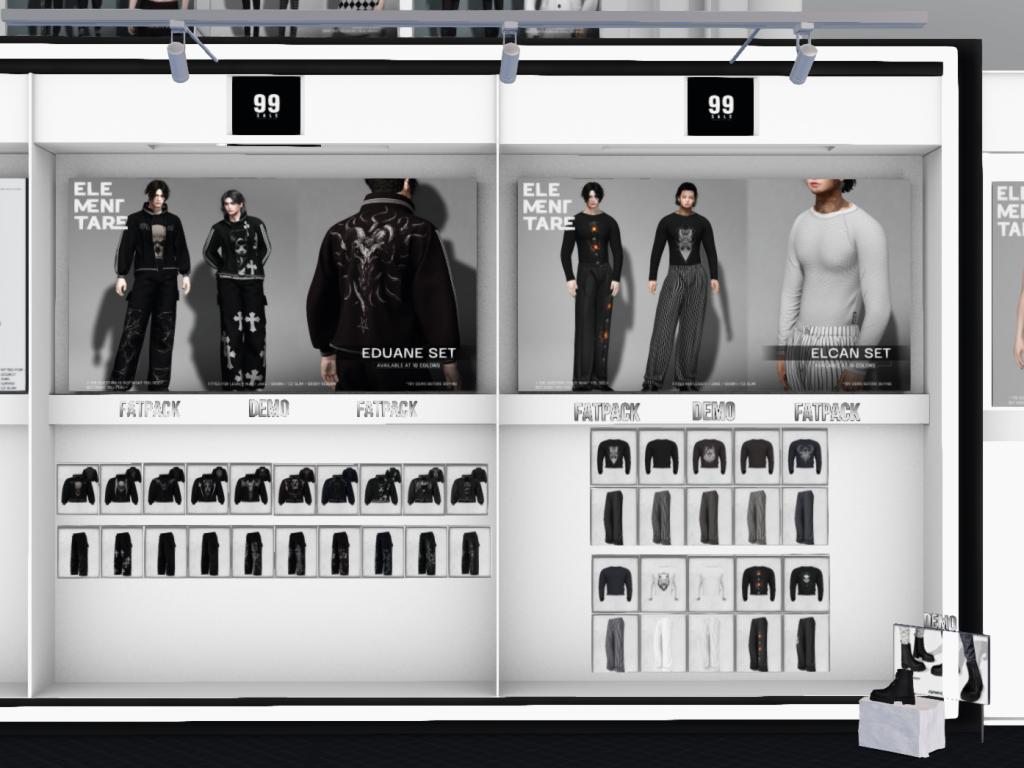The height and width of the screenshot is (768, 1024).
Task: Select the first jacket vendor in Eduane row
Action: (x=78, y=489)
